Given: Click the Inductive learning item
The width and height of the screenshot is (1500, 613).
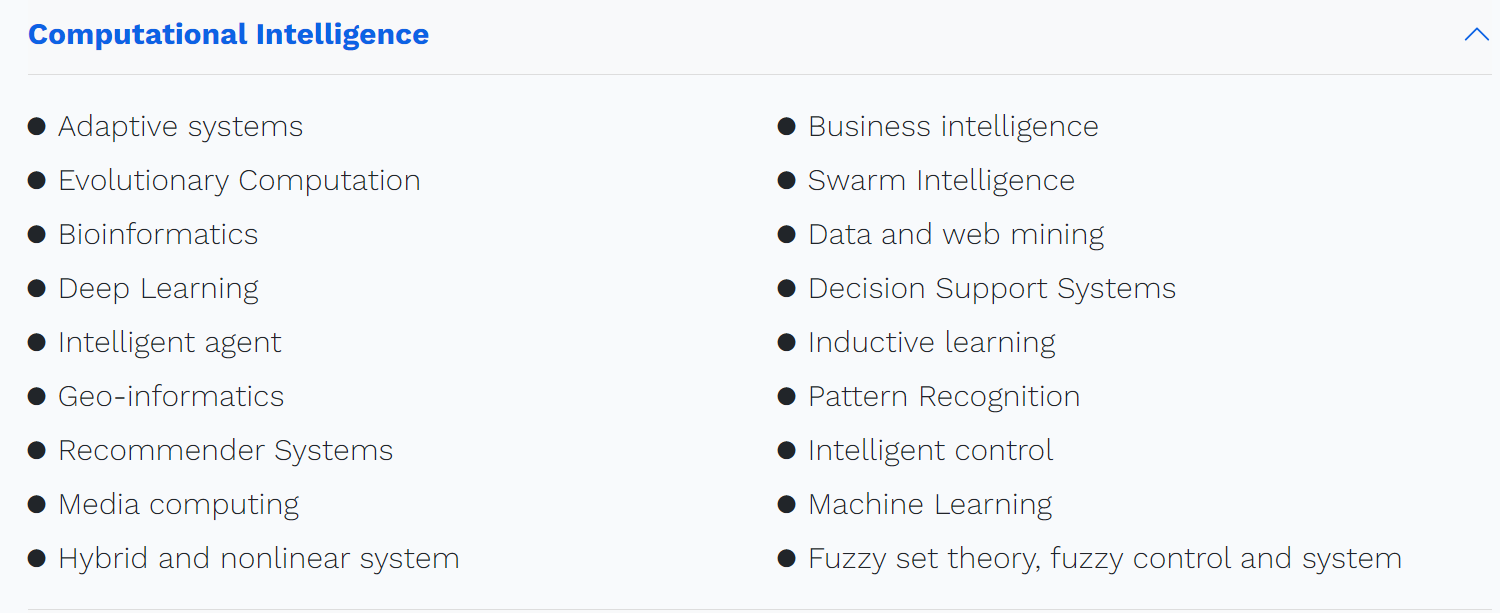Looking at the screenshot, I should [x=932, y=343].
